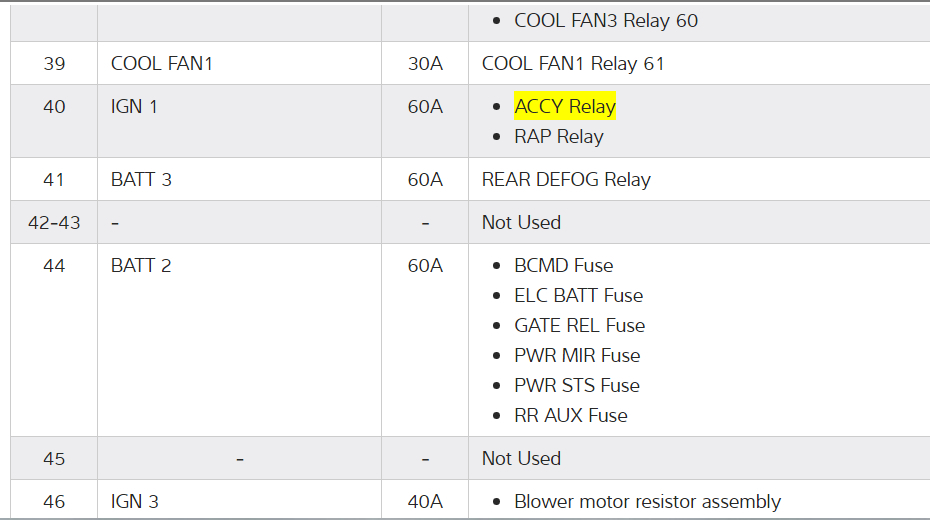Image resolution: width=930 pixels, height=520 pixels.
Task: Click the RAP Relay list item
Action: (559, 137)
